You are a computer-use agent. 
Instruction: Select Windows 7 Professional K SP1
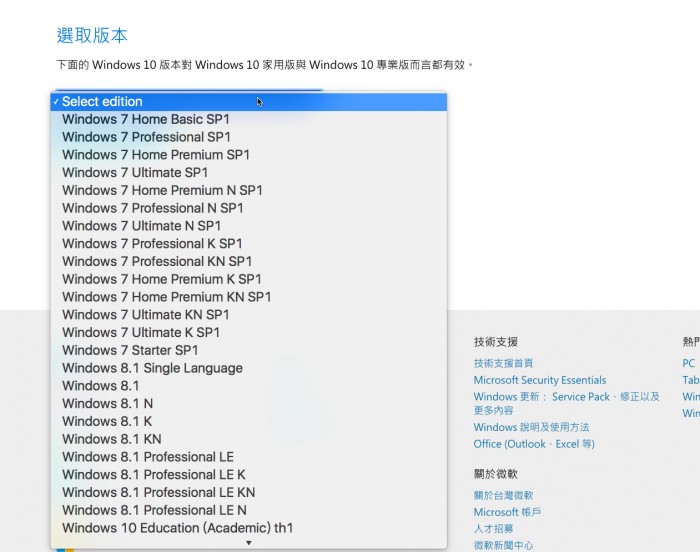[x=249, y=243]
